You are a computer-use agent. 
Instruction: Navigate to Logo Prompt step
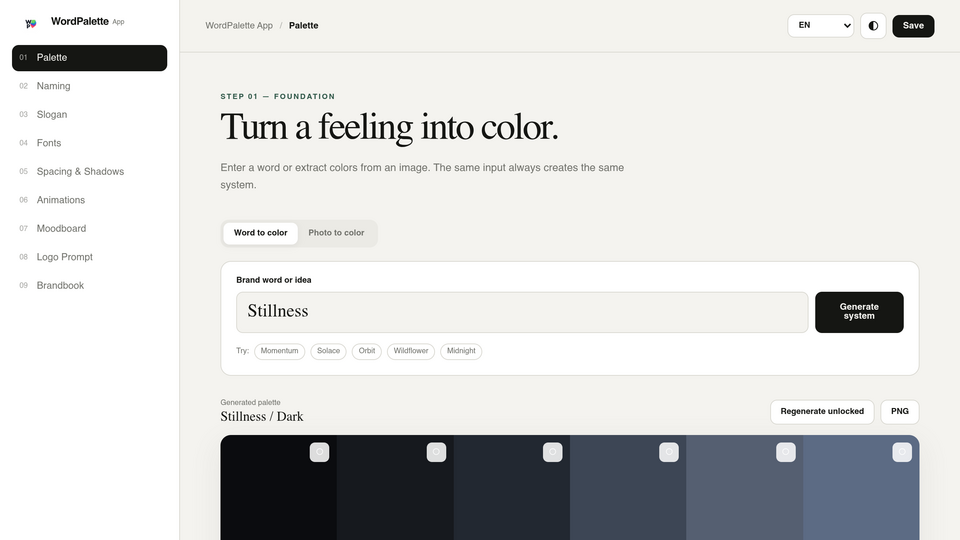pyautogui.click(x=89, y=257)
